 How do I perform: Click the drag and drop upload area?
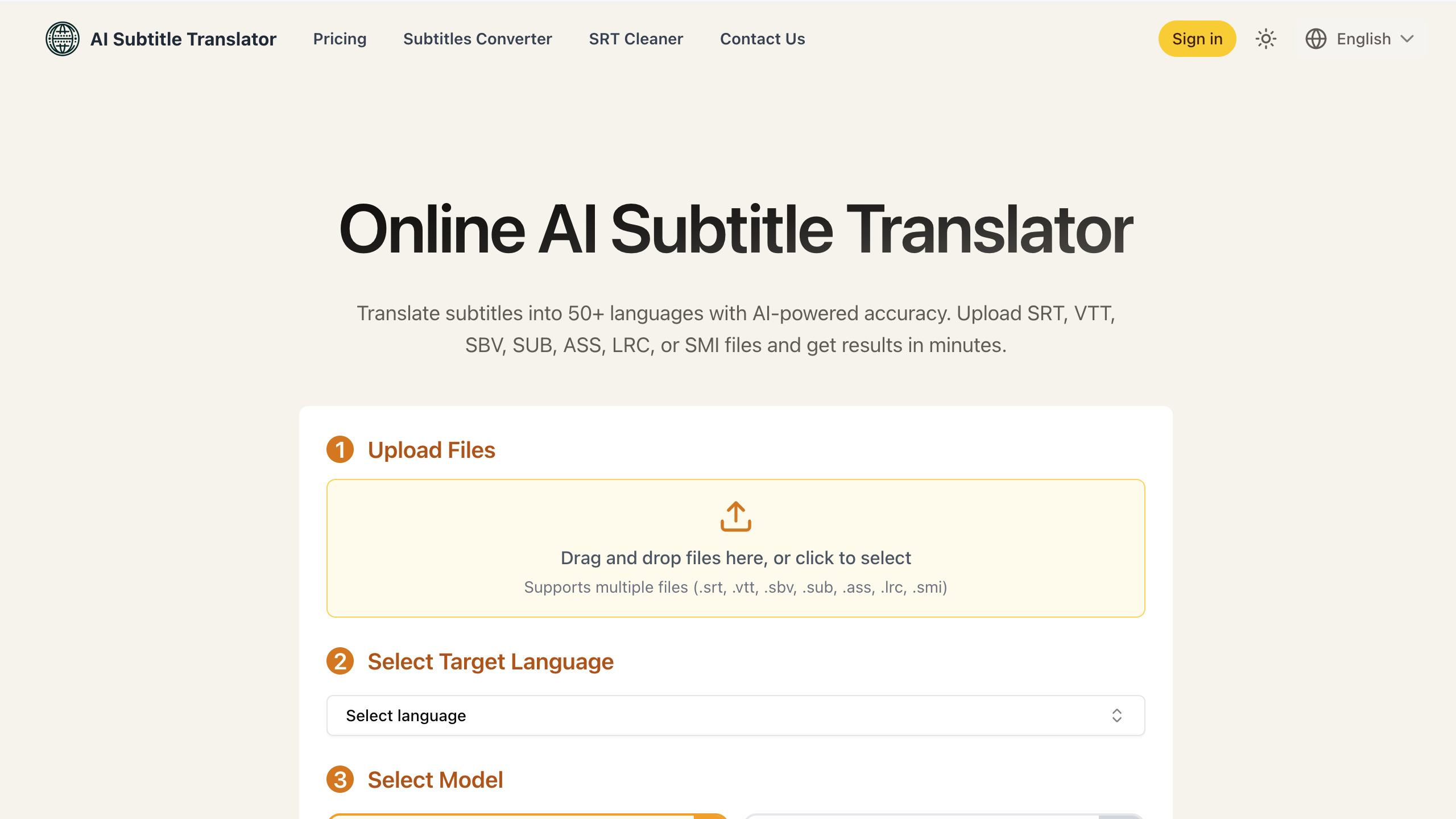pos(736,548)
